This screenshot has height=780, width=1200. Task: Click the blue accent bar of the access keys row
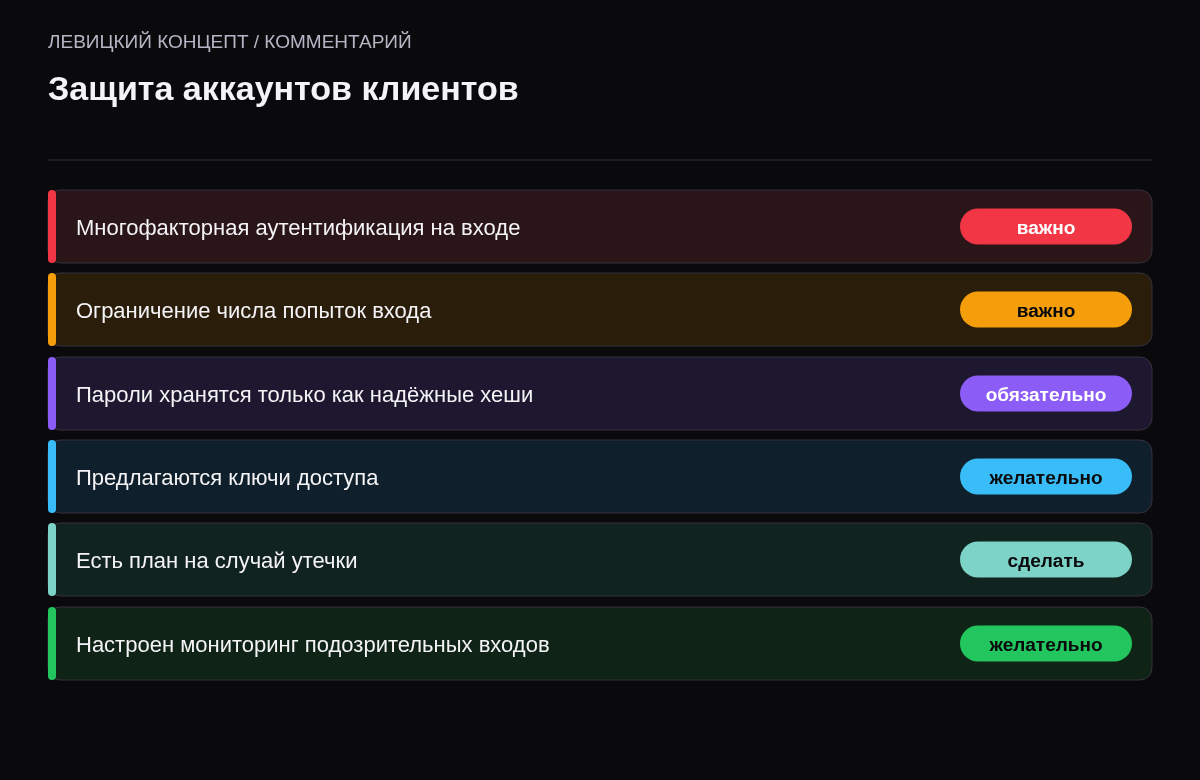coord(52,477)
